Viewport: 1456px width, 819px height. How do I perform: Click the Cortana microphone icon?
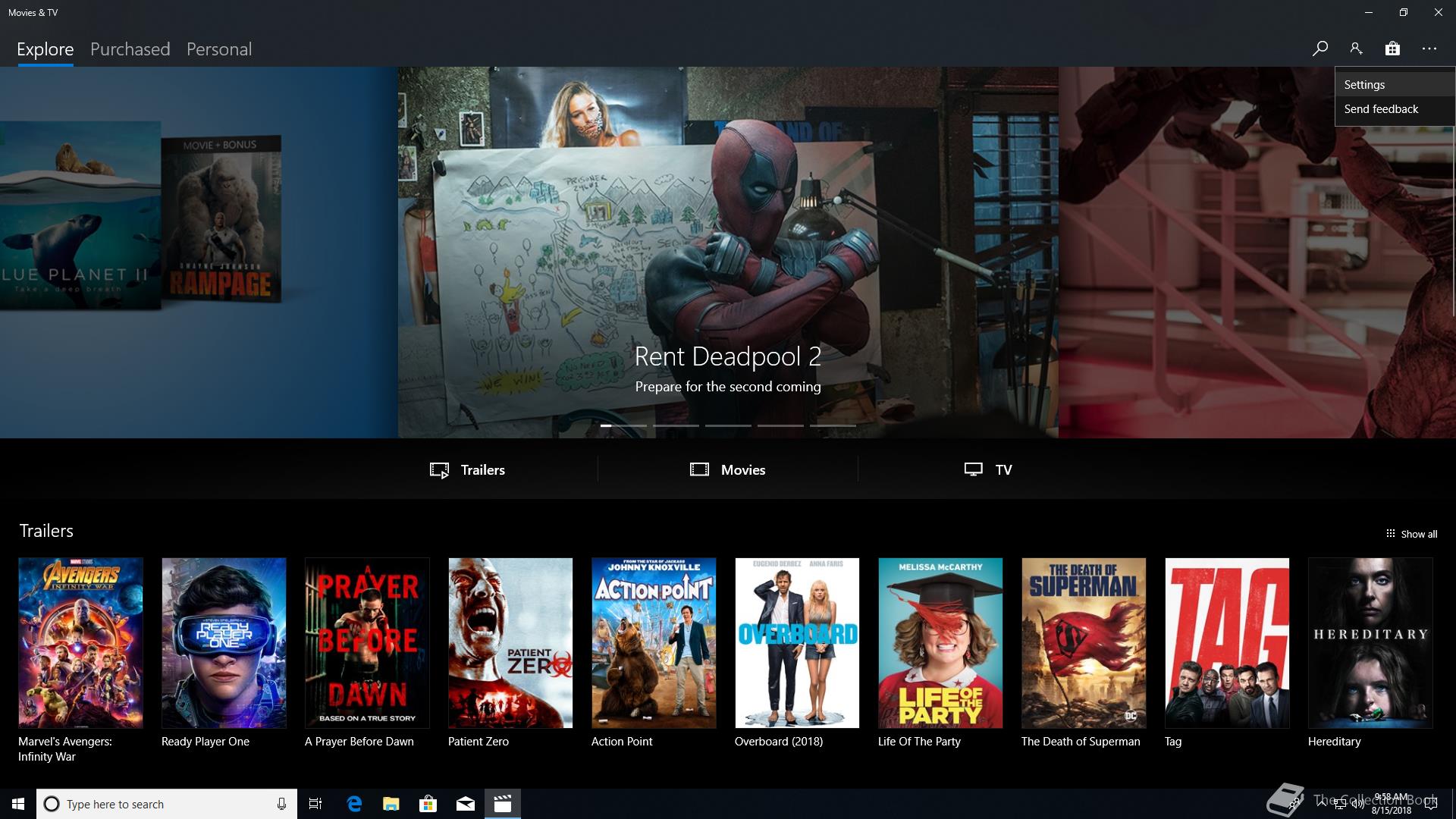(x=281, y=804)
